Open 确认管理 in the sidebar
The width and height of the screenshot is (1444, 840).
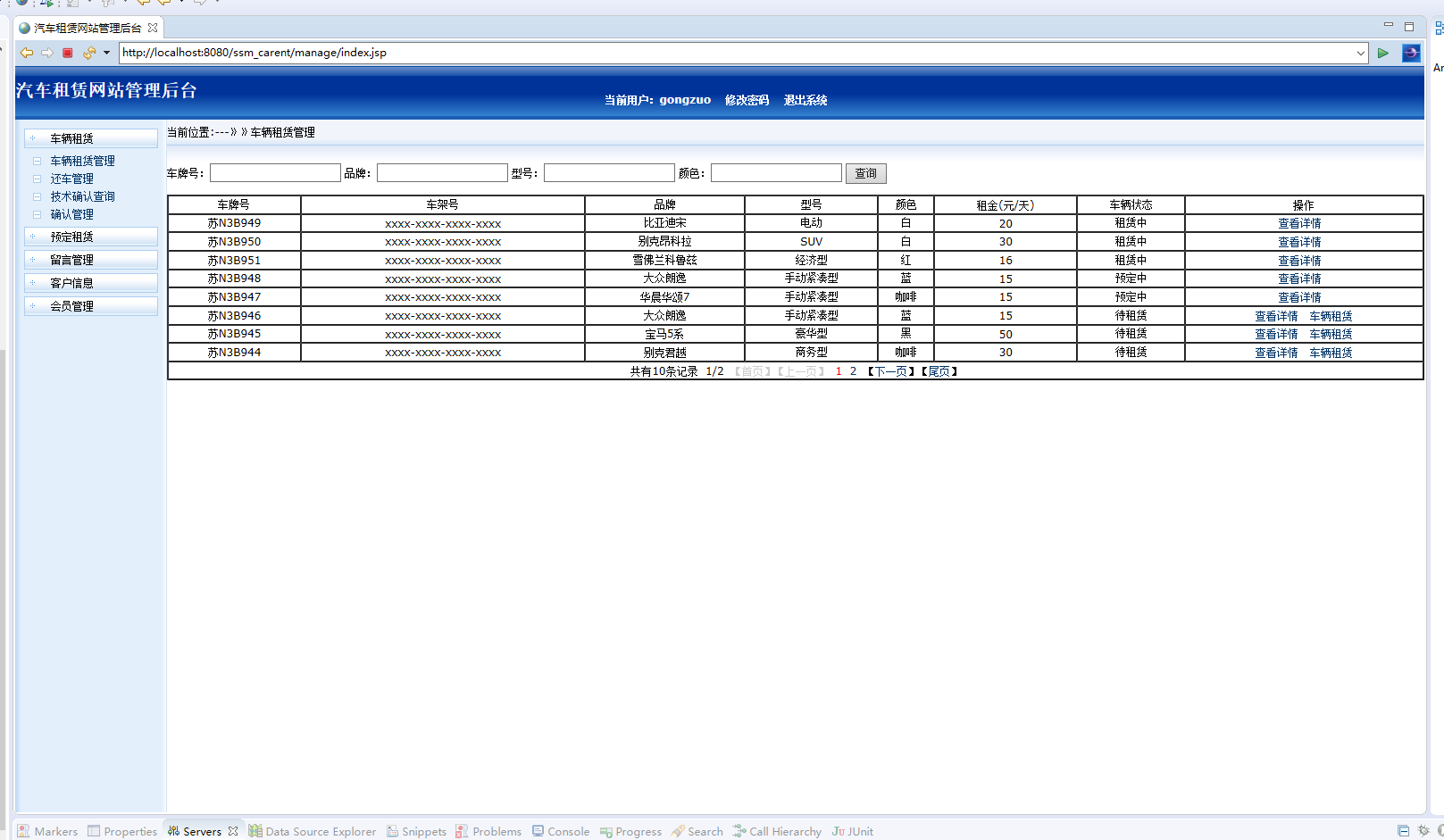tap(71, 214)
